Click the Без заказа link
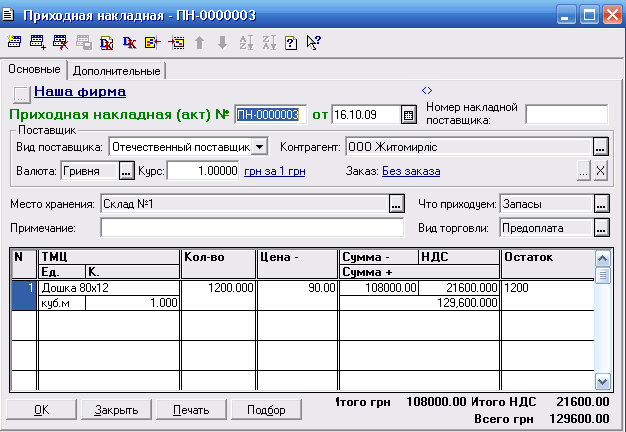 tap(410, 171)
